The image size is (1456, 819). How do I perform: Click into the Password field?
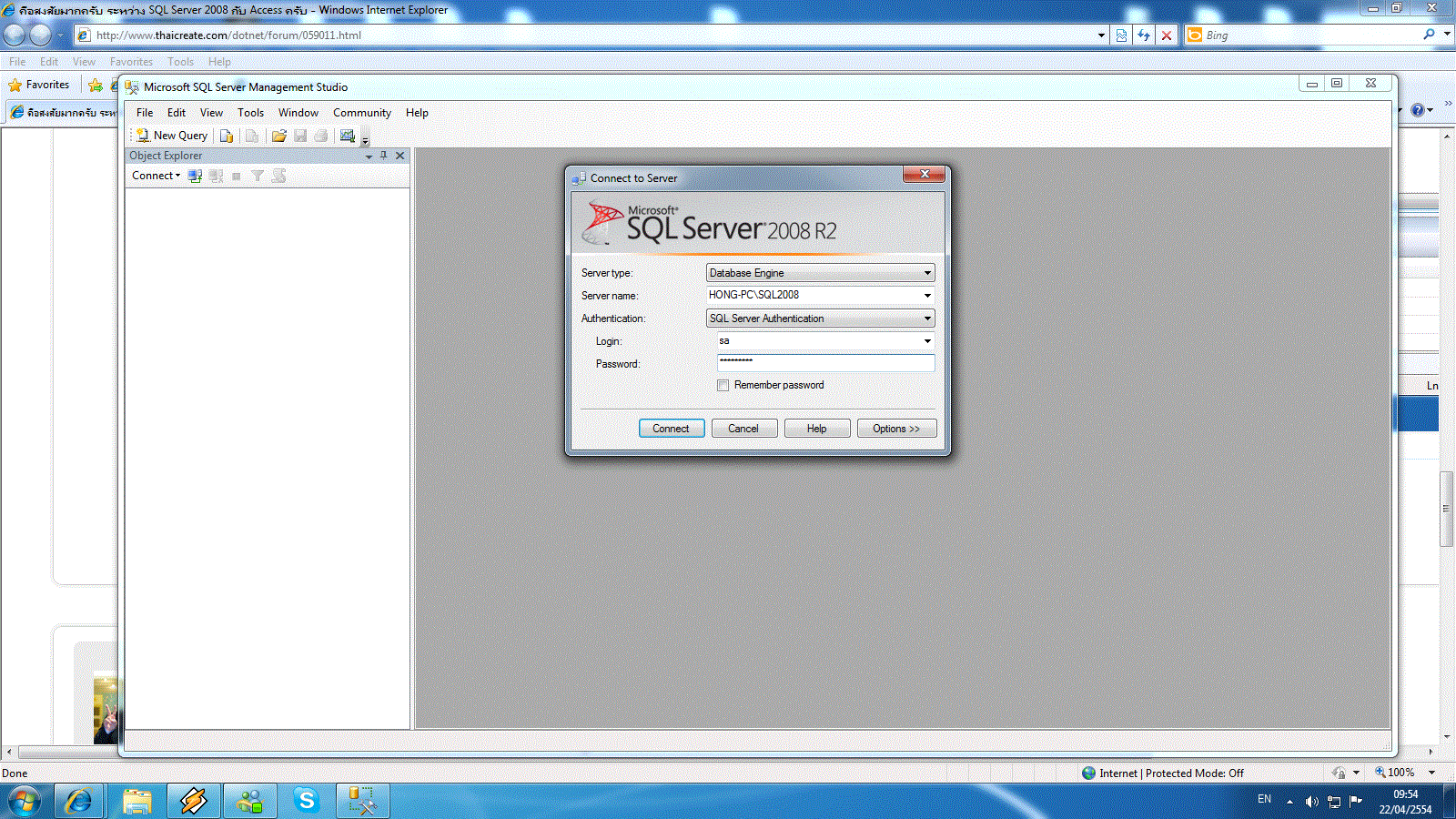pyautogui.click(x=825, y=363)
